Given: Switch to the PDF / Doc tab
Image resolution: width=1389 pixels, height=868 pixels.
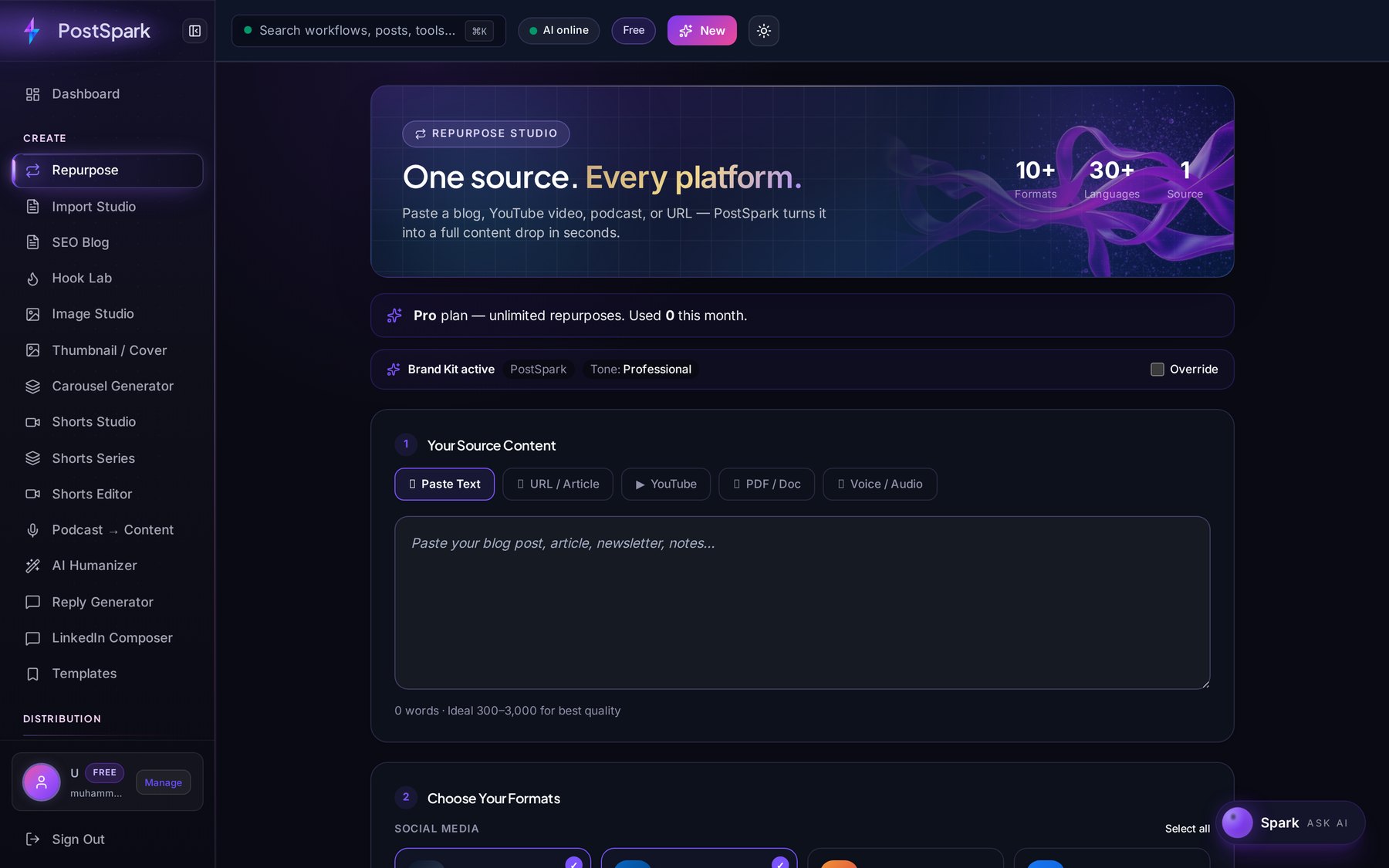Looking at the screenshot, I should (766, 484).
